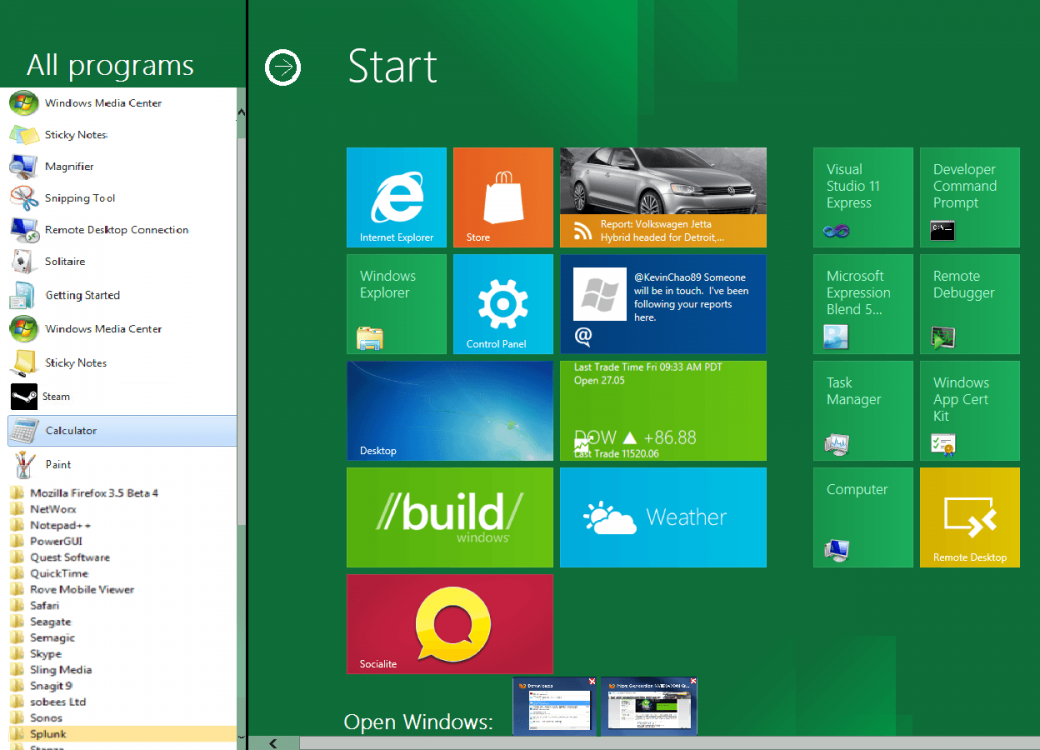Open the Remote Desktop tile
Screen dimensions: 1040x750
pos(970,517)
